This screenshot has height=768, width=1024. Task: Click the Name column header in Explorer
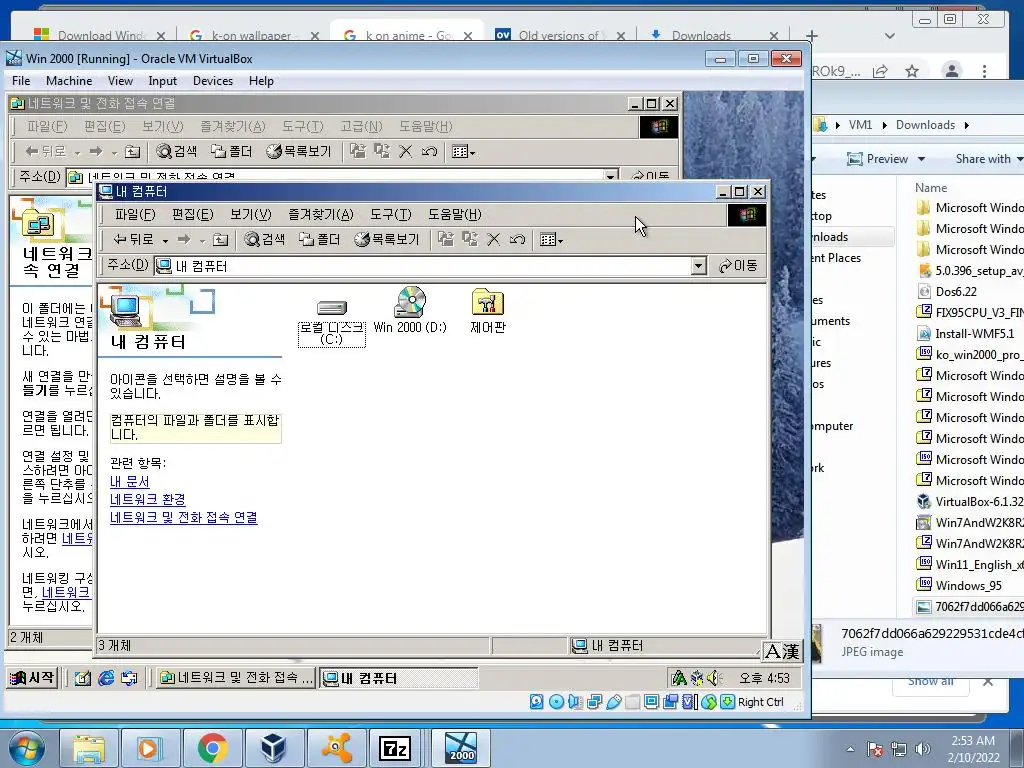point(931,188)
